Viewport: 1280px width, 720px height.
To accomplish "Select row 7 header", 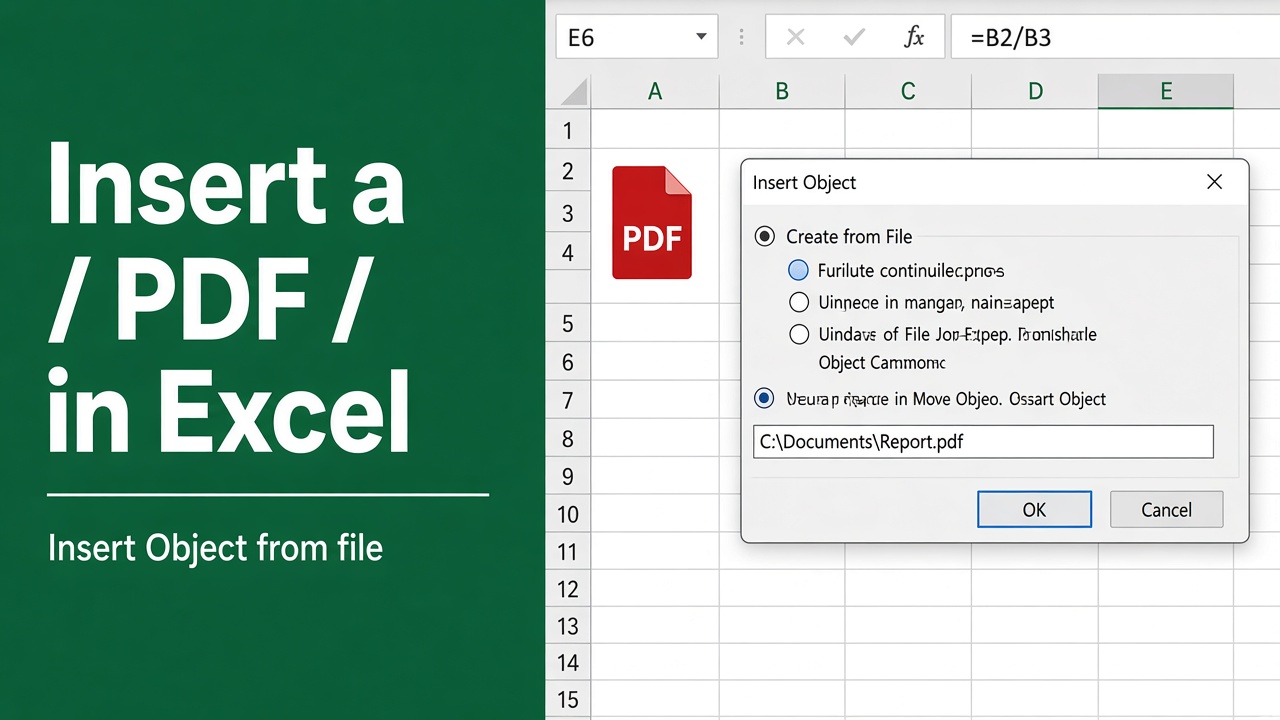I will pos(568,400).
